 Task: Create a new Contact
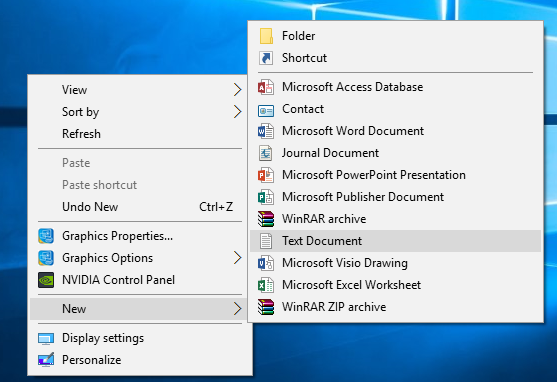[395, 109]
